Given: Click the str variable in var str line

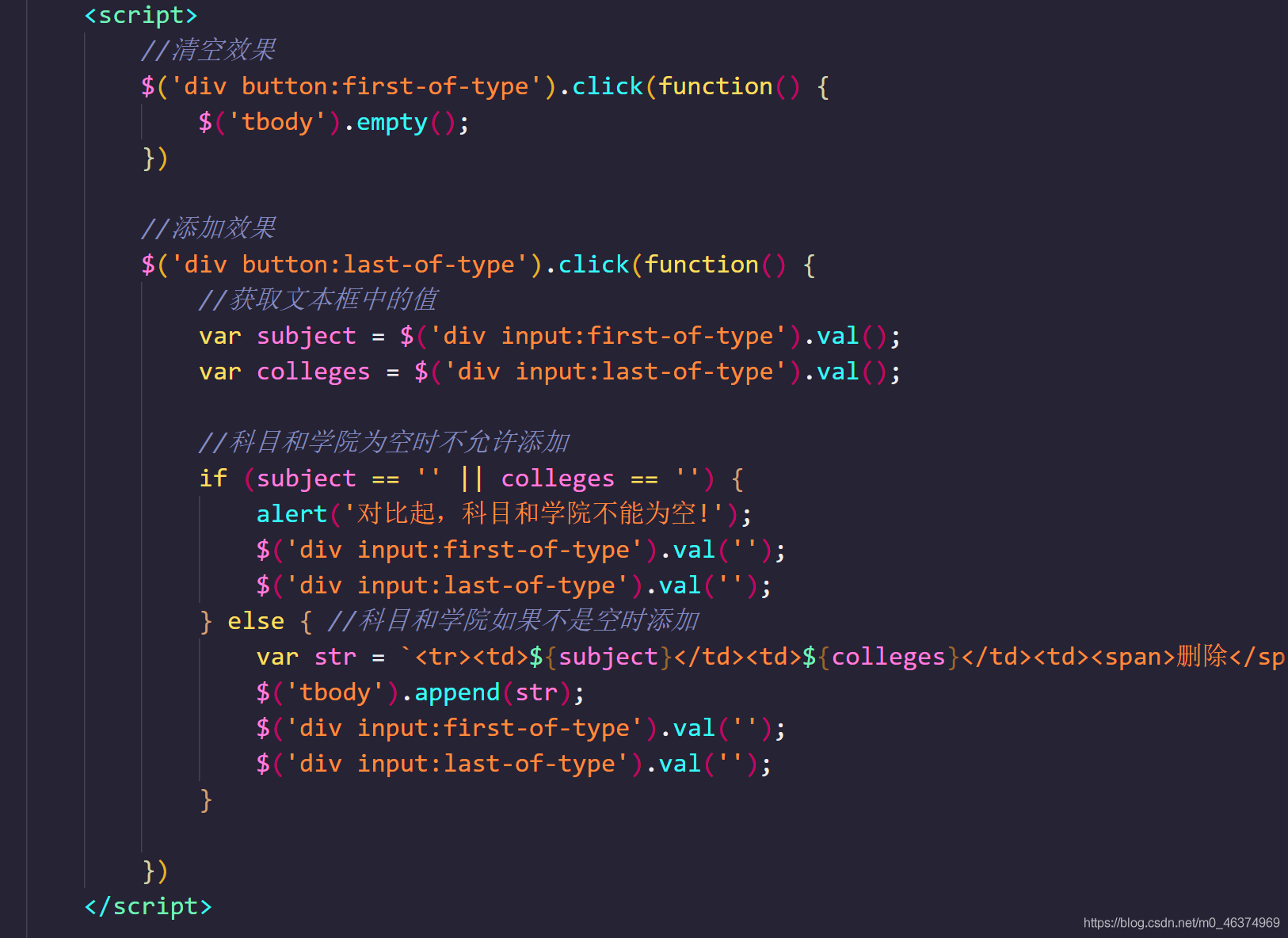Looking at the screenshot, I should tap(335, 657).
